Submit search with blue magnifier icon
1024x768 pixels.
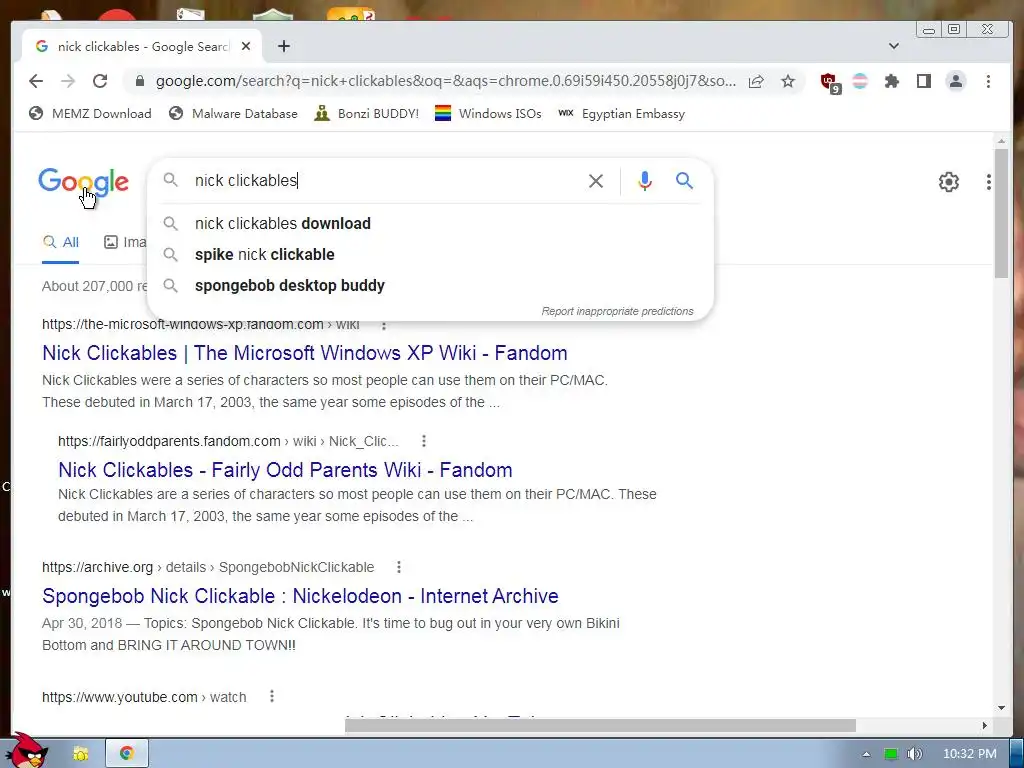pos(684,180)
